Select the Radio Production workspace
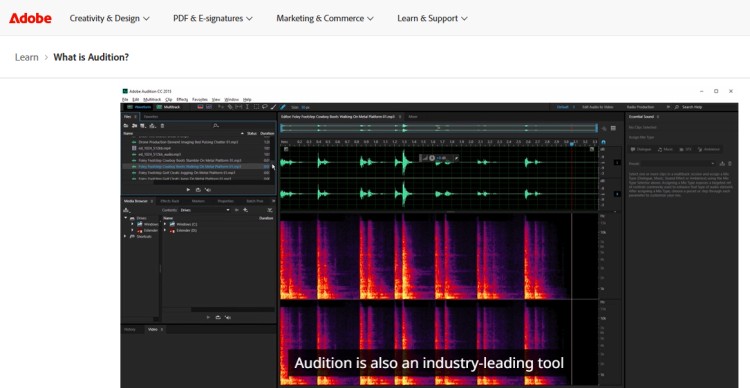 pos(640,107)
